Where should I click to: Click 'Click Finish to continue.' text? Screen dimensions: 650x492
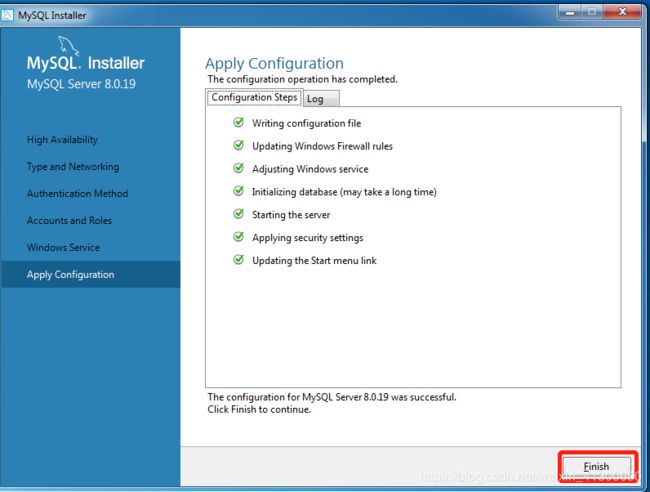click(259, 410)
